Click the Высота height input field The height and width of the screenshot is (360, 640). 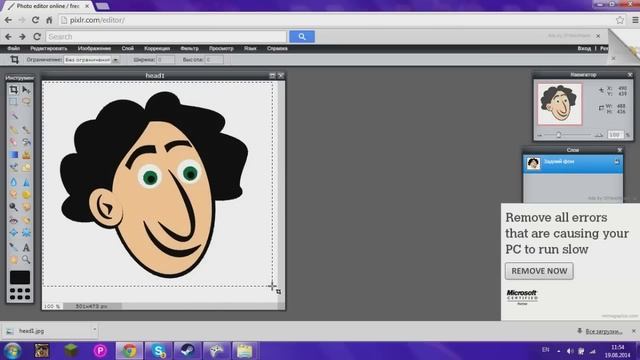[x=214, y=60]
